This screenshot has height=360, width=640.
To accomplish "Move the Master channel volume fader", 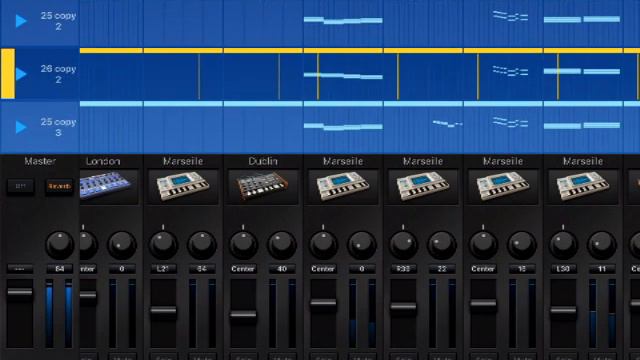I will [20, 292].
